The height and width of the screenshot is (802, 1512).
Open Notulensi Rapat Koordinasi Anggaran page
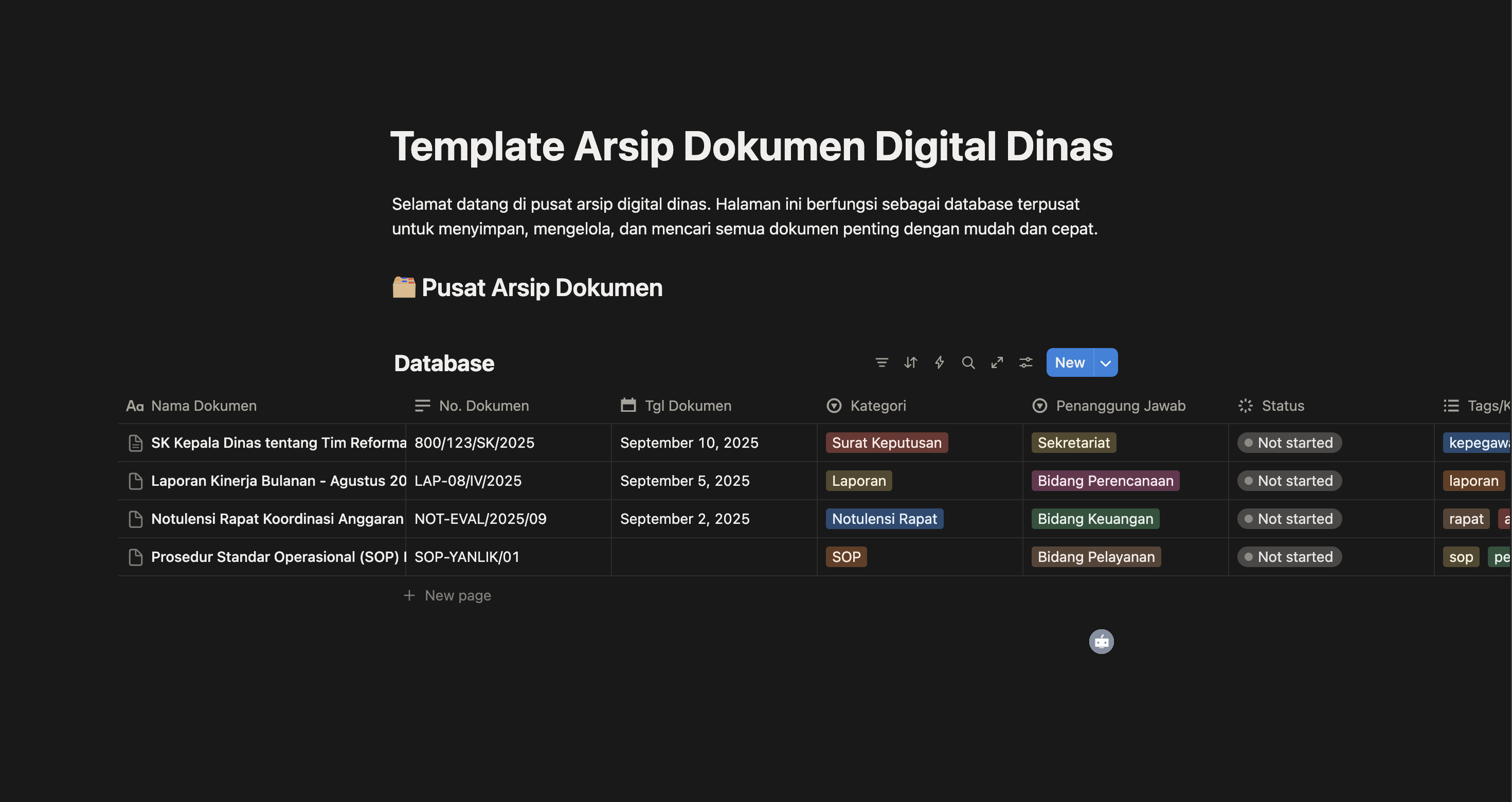tap(277, 519)
